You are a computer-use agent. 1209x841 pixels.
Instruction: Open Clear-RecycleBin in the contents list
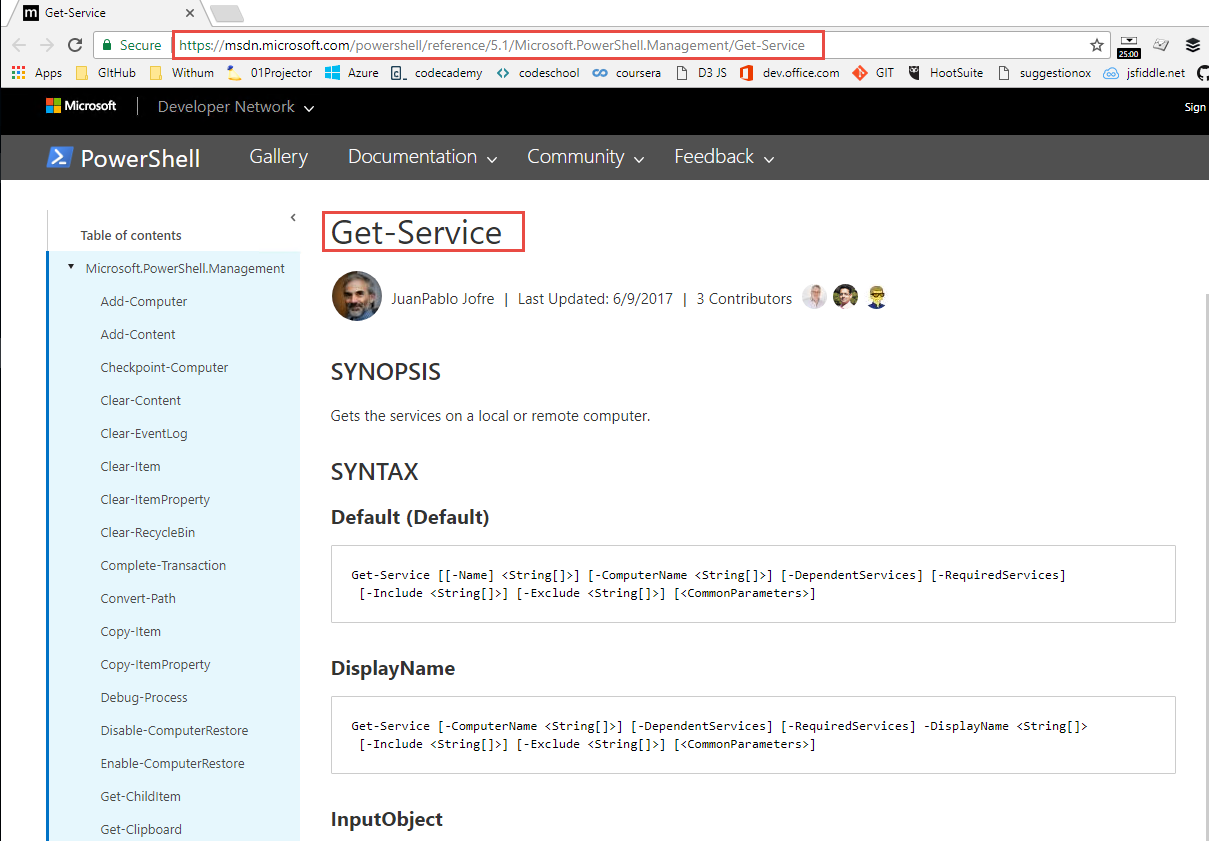(x=148, y=532)
